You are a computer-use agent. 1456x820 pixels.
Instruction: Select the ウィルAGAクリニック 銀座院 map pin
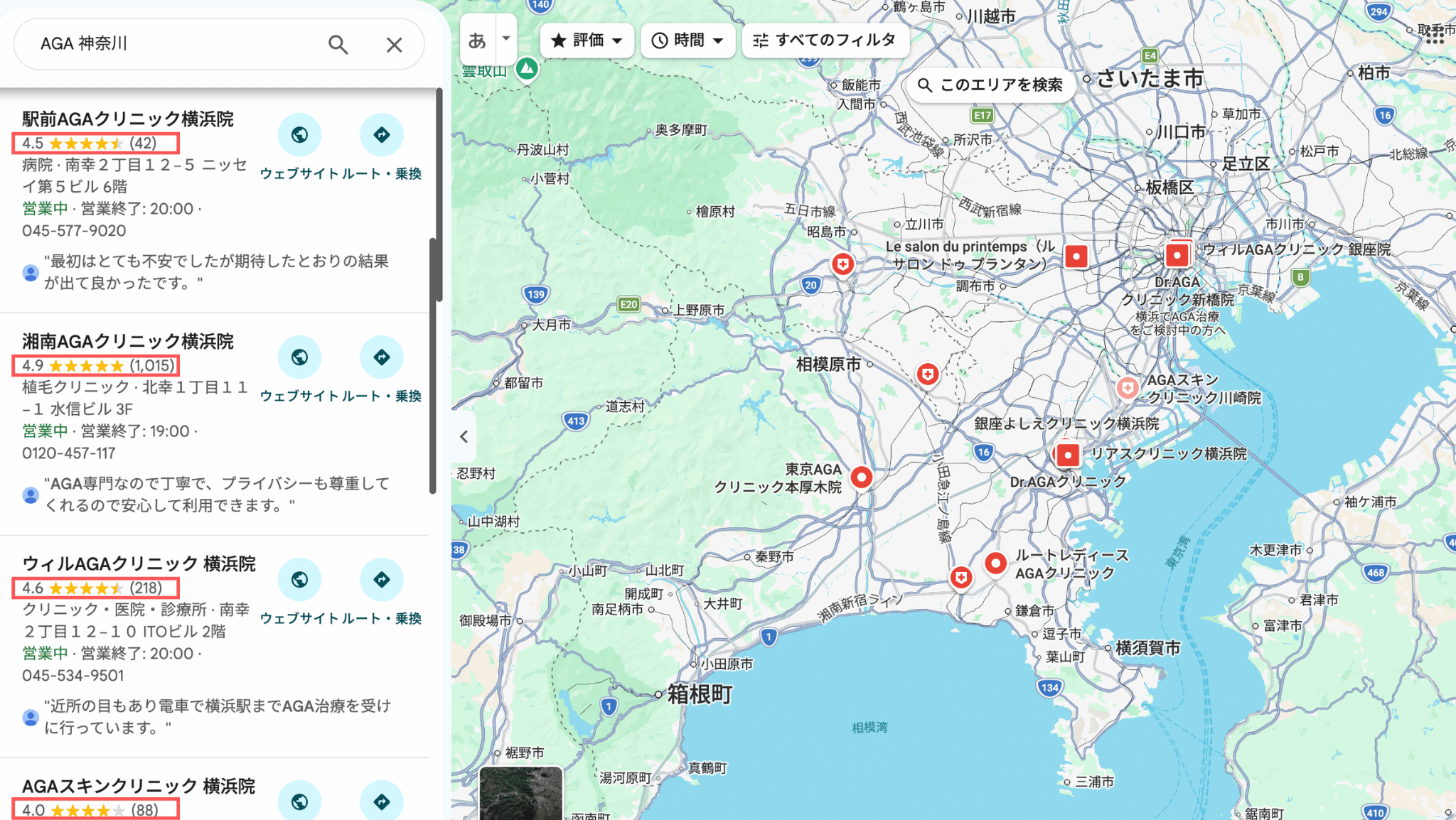tap(1177, 254)
